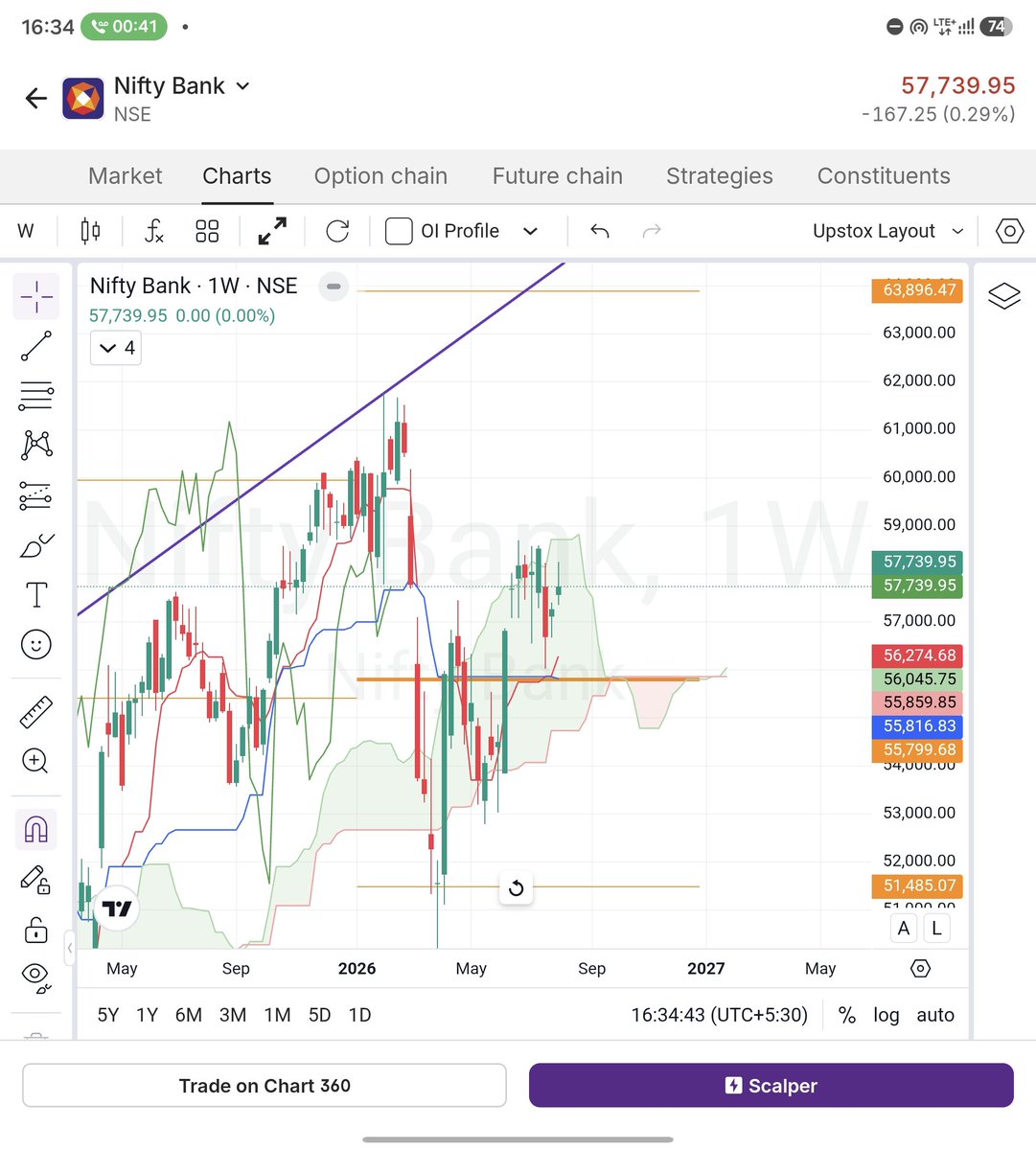Open the indicators fx menu

coord(154,231)
